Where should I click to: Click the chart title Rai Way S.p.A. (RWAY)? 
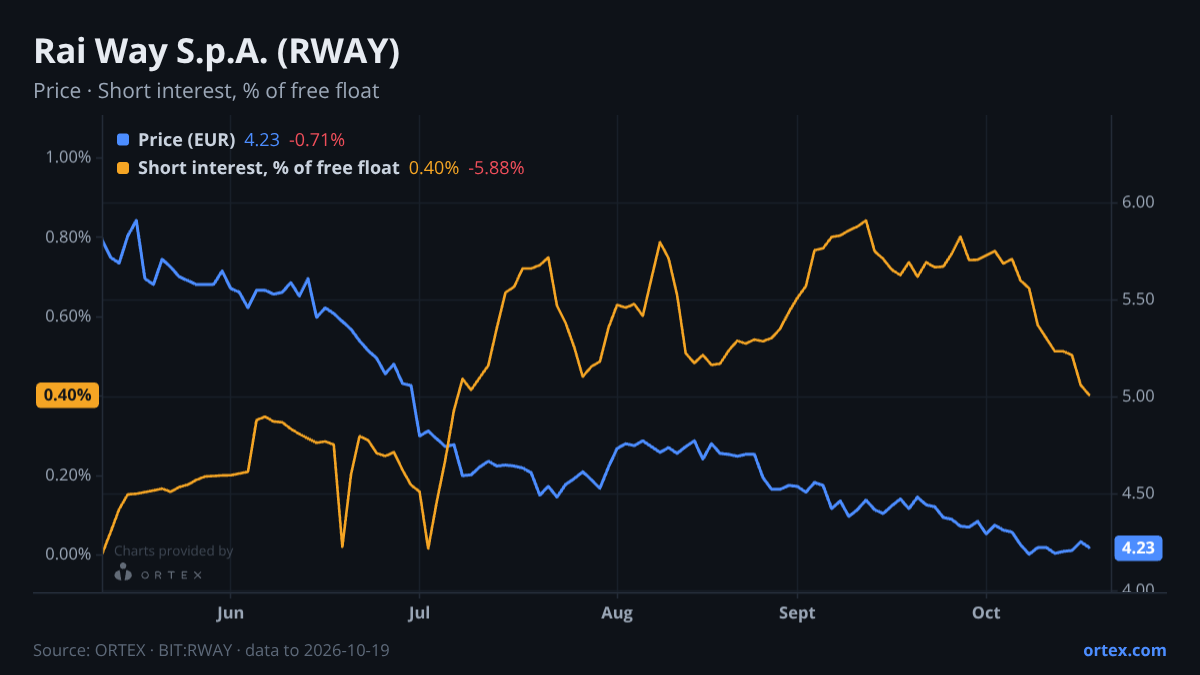point(217,52)
